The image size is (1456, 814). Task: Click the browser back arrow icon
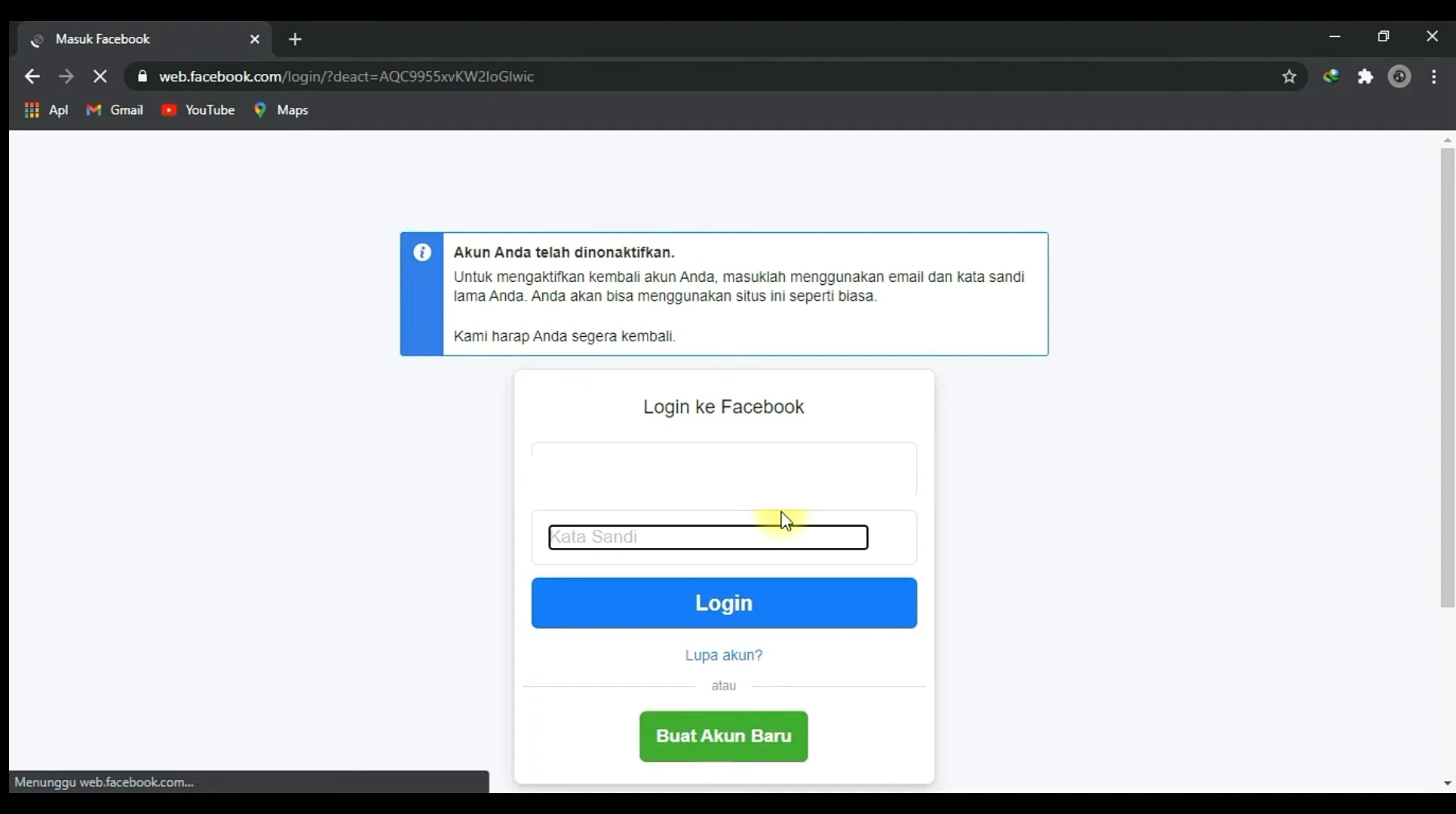click(x=32, y=76)
